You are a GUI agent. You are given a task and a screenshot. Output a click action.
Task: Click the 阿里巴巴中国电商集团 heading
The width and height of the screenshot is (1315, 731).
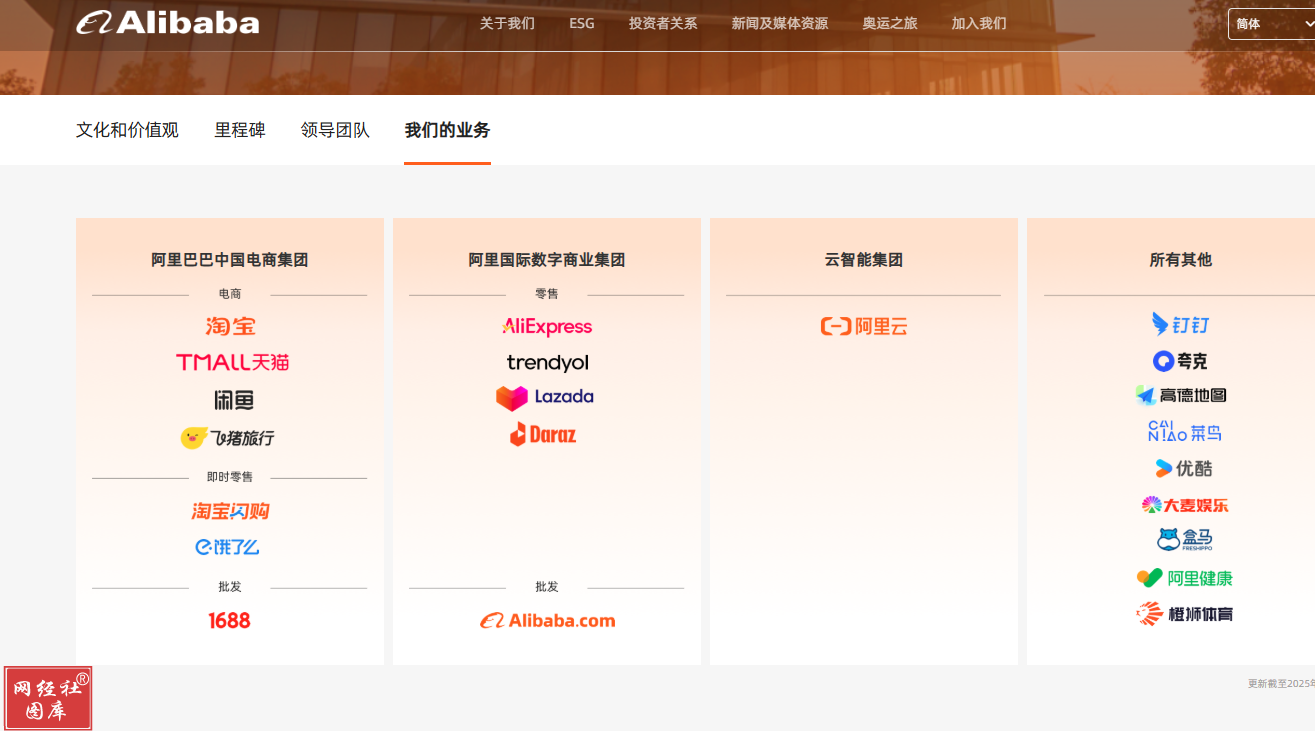tap(230, 260)
